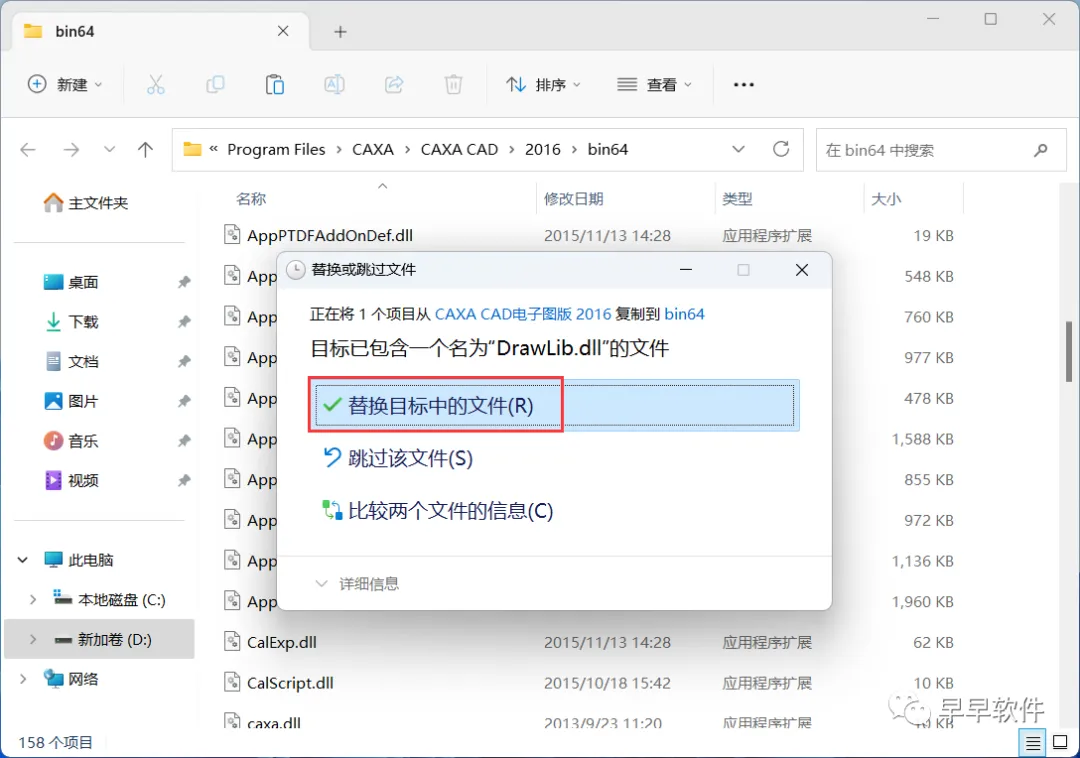Viewport: 1080px width, 758px height.
Task: Go back with the left arrow
Action: 28,149
